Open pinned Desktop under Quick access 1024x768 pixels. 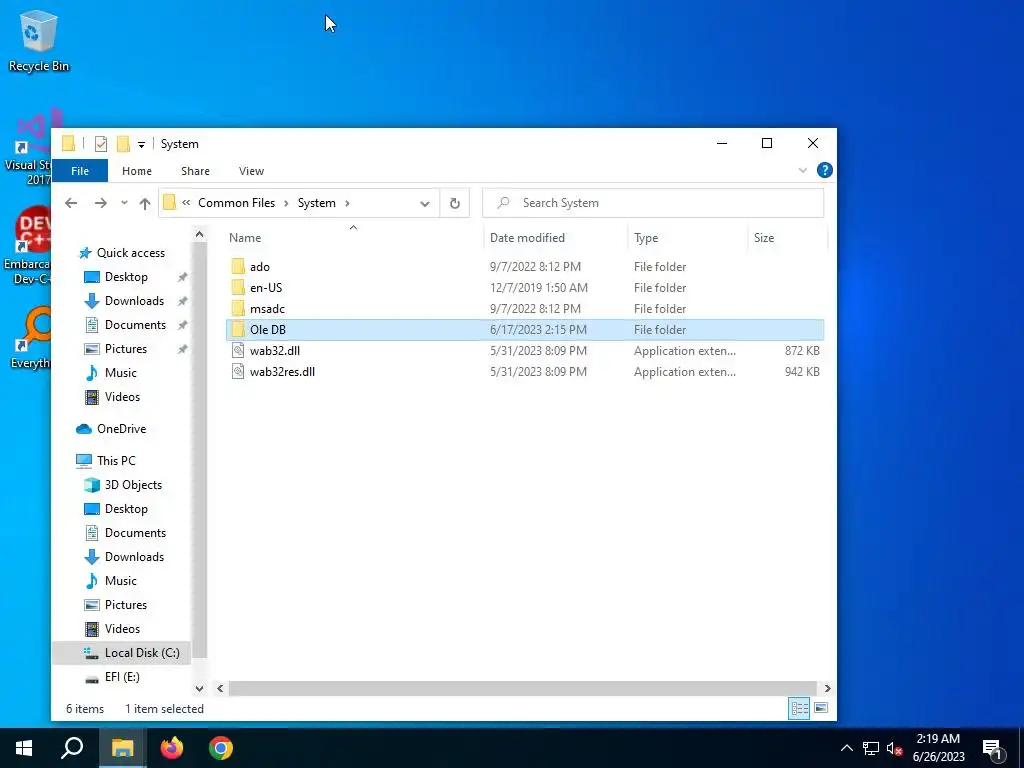click(x=126, y=277)
